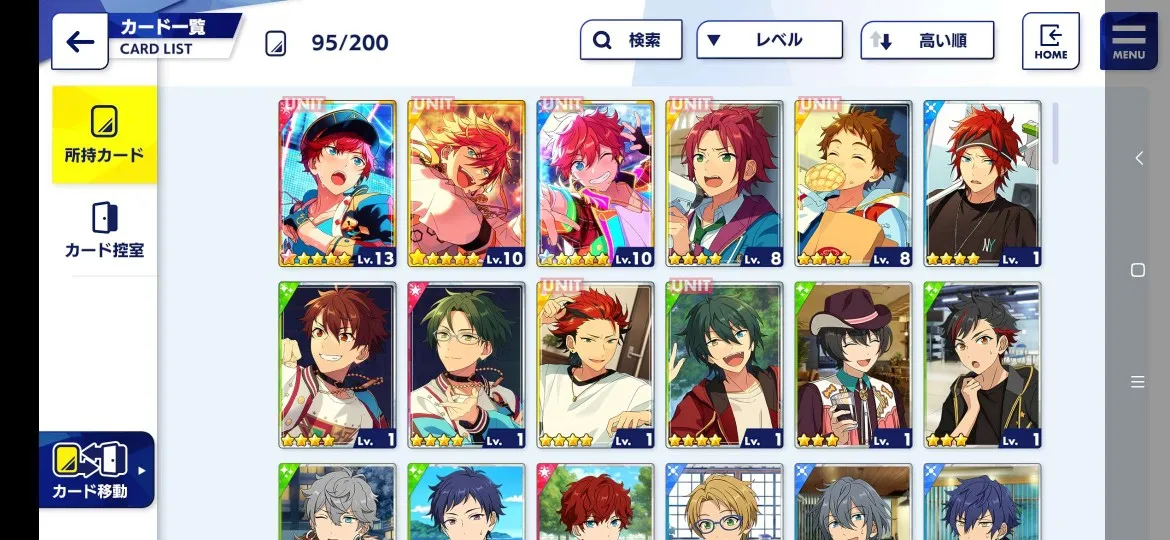Click the card count icon beside 95/200

(x=275, y=43)
